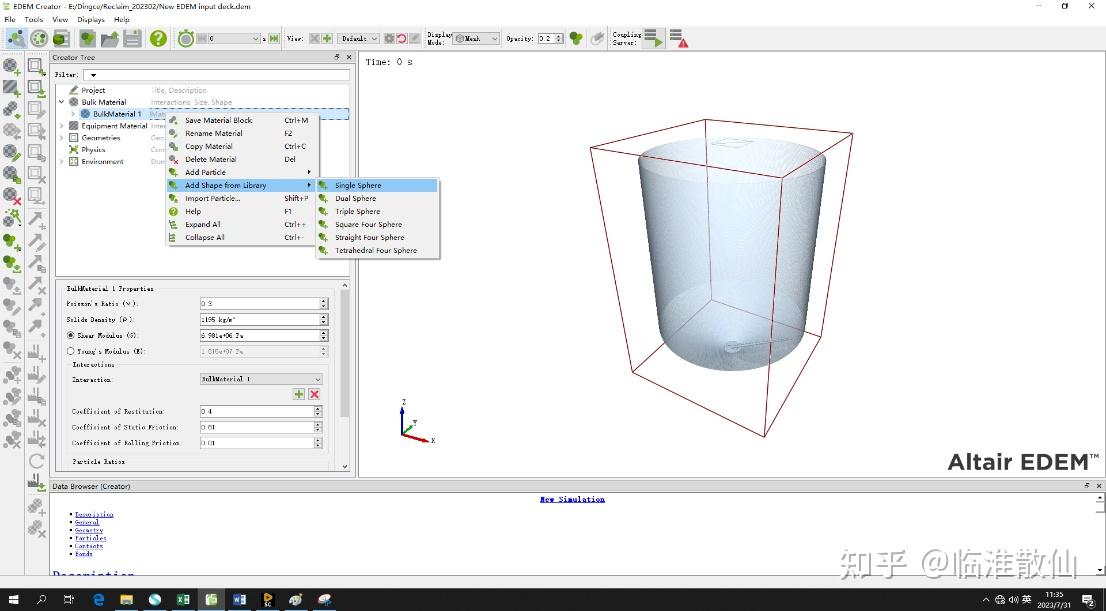Viewport: 1106px width, 611px height.
Task: Click the Particles link in Data Browser
Action: click(x=90, y=538)
